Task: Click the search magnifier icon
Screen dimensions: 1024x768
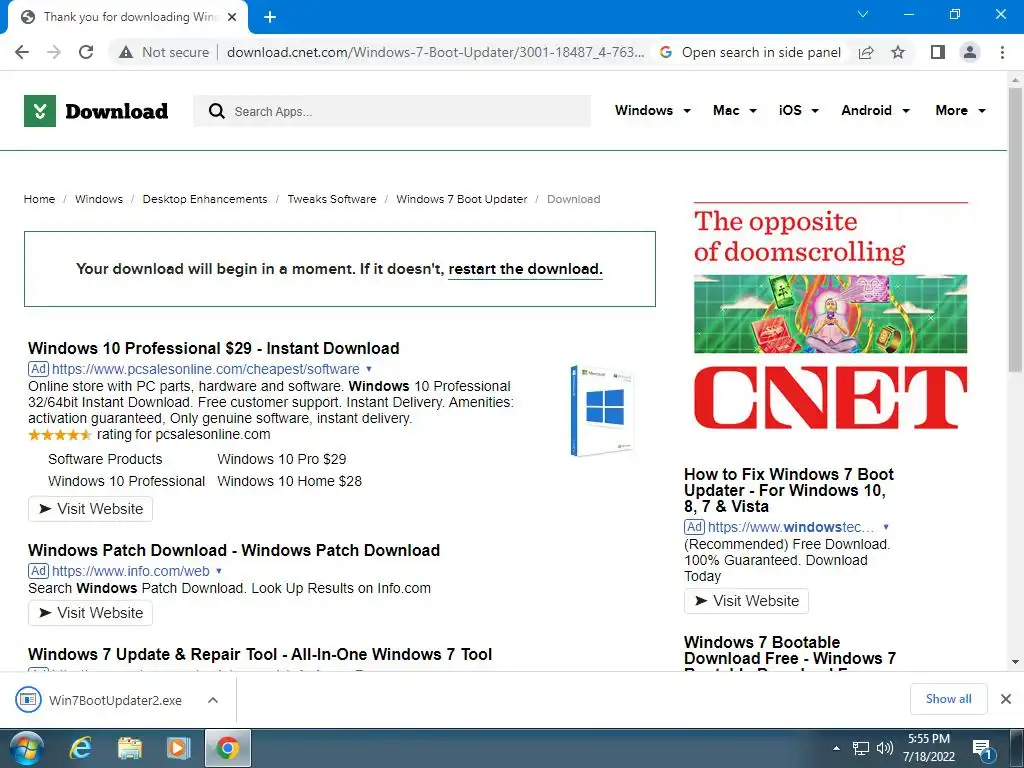Action: pyautogui.click(x=216, y=111)
